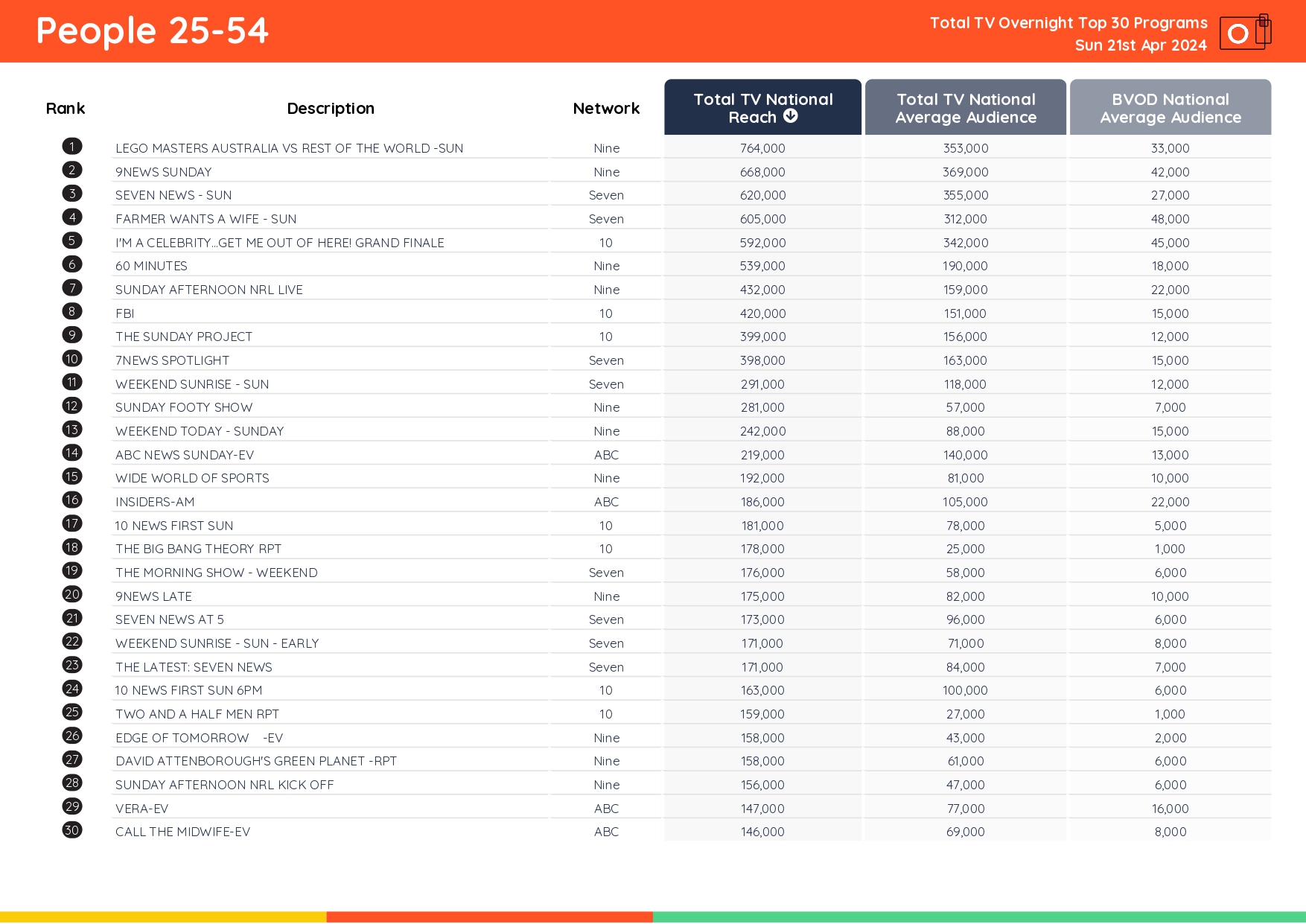The width and height of the screenshot is (1306, 924).
Task: Click the rank 10 circle badge
Action: coord(71,358)
